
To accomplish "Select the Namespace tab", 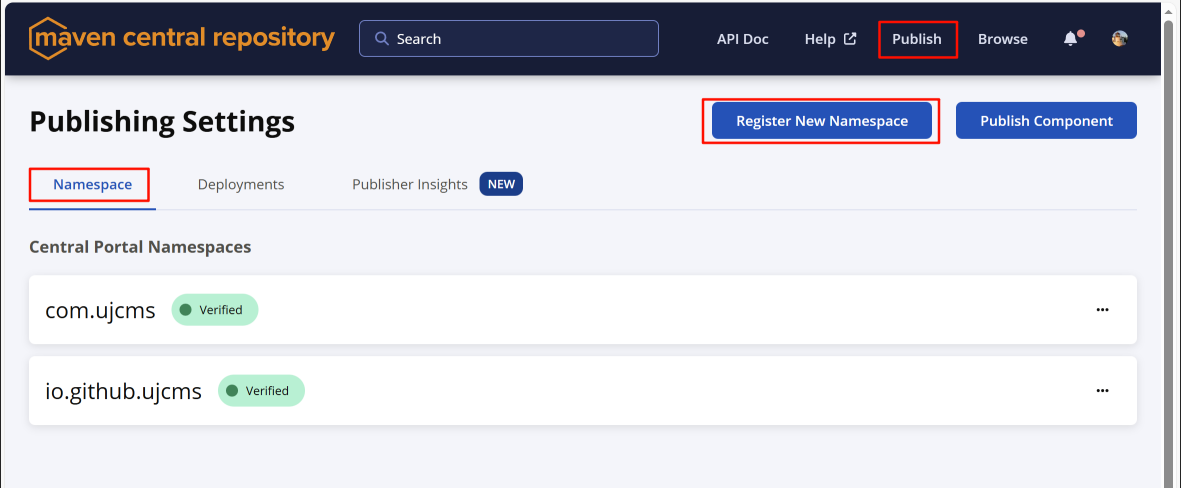I will click(92, 184).
